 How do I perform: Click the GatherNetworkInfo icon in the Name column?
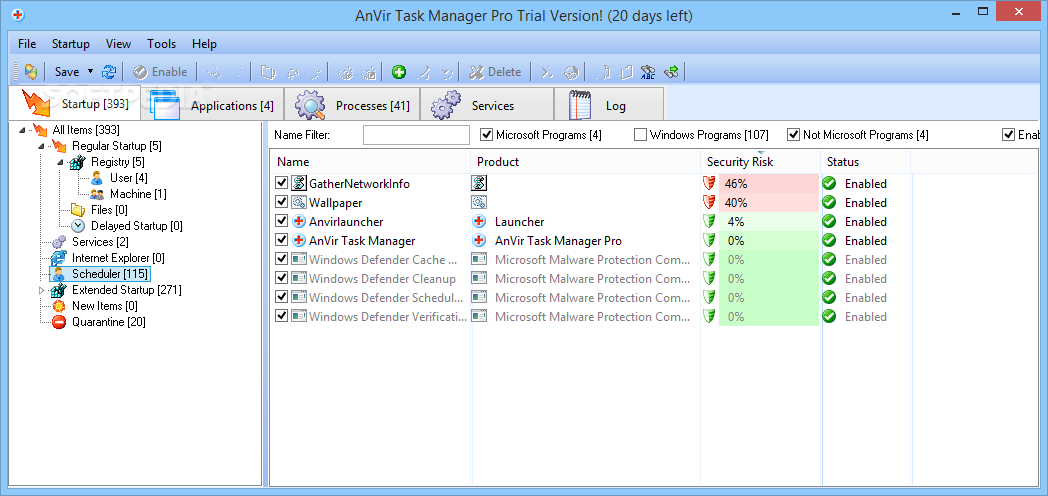coord(298,183)
